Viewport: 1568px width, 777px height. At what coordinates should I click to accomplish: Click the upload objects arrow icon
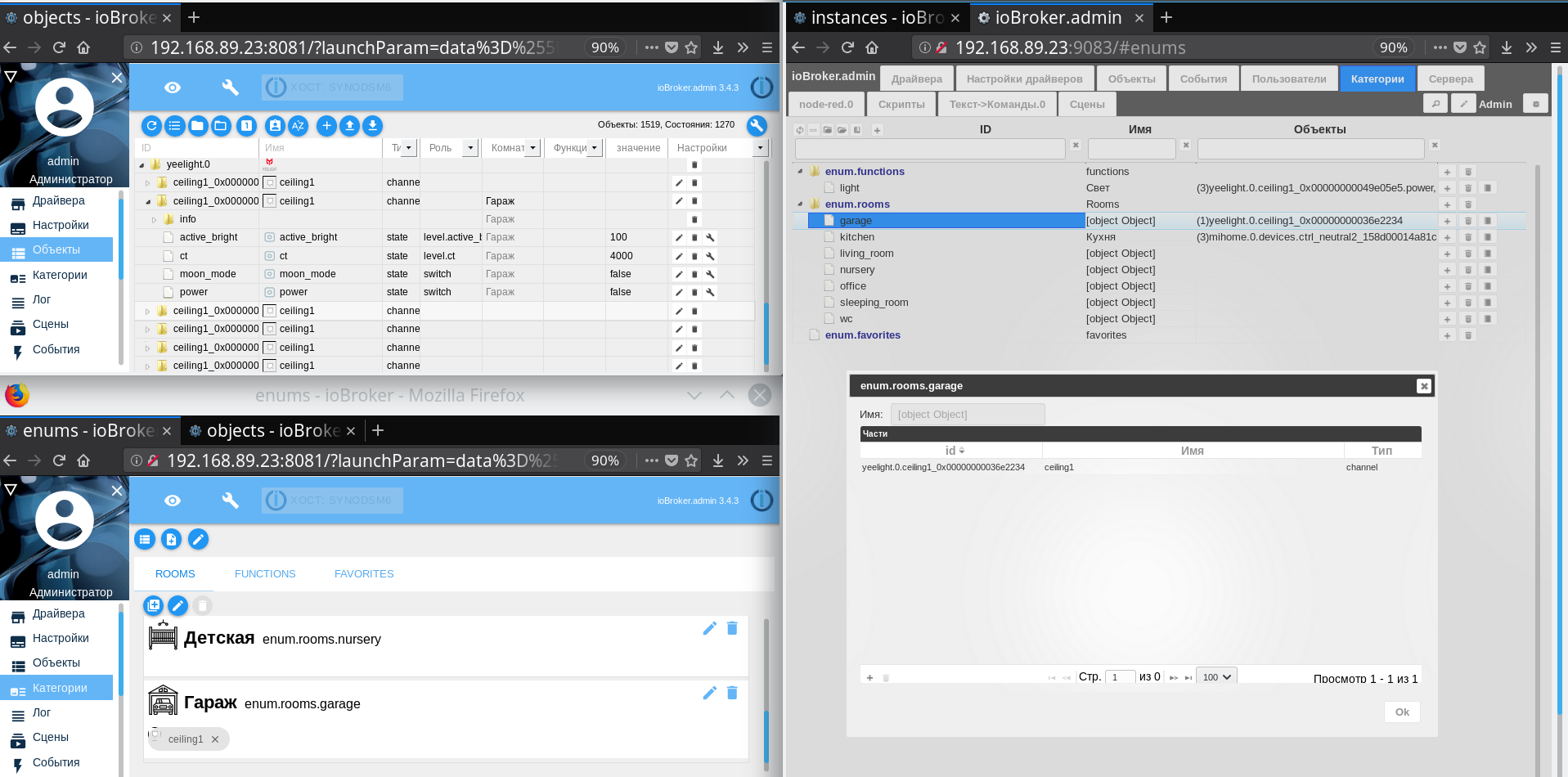(x=349, y=125)
